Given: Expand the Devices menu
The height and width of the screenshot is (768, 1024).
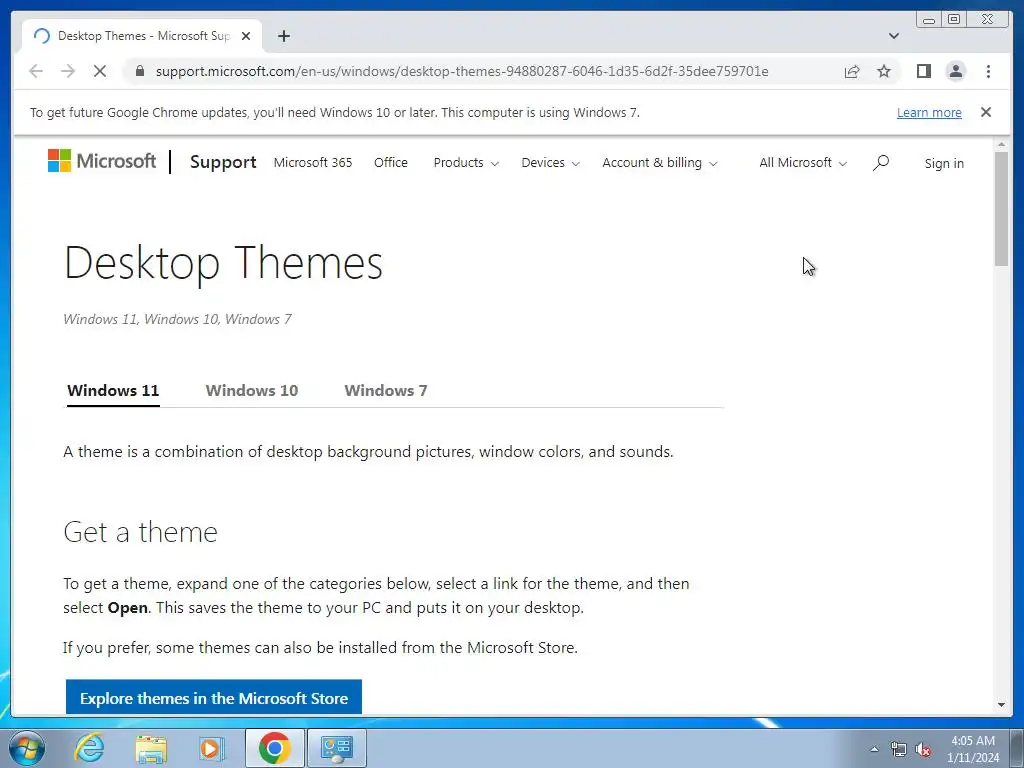Looking at the screenshot, I should click(550, 163).
